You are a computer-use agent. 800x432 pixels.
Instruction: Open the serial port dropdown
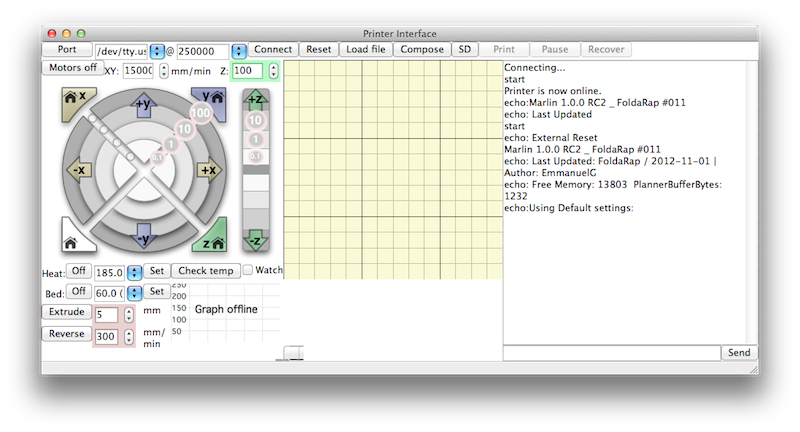[157, 50]
